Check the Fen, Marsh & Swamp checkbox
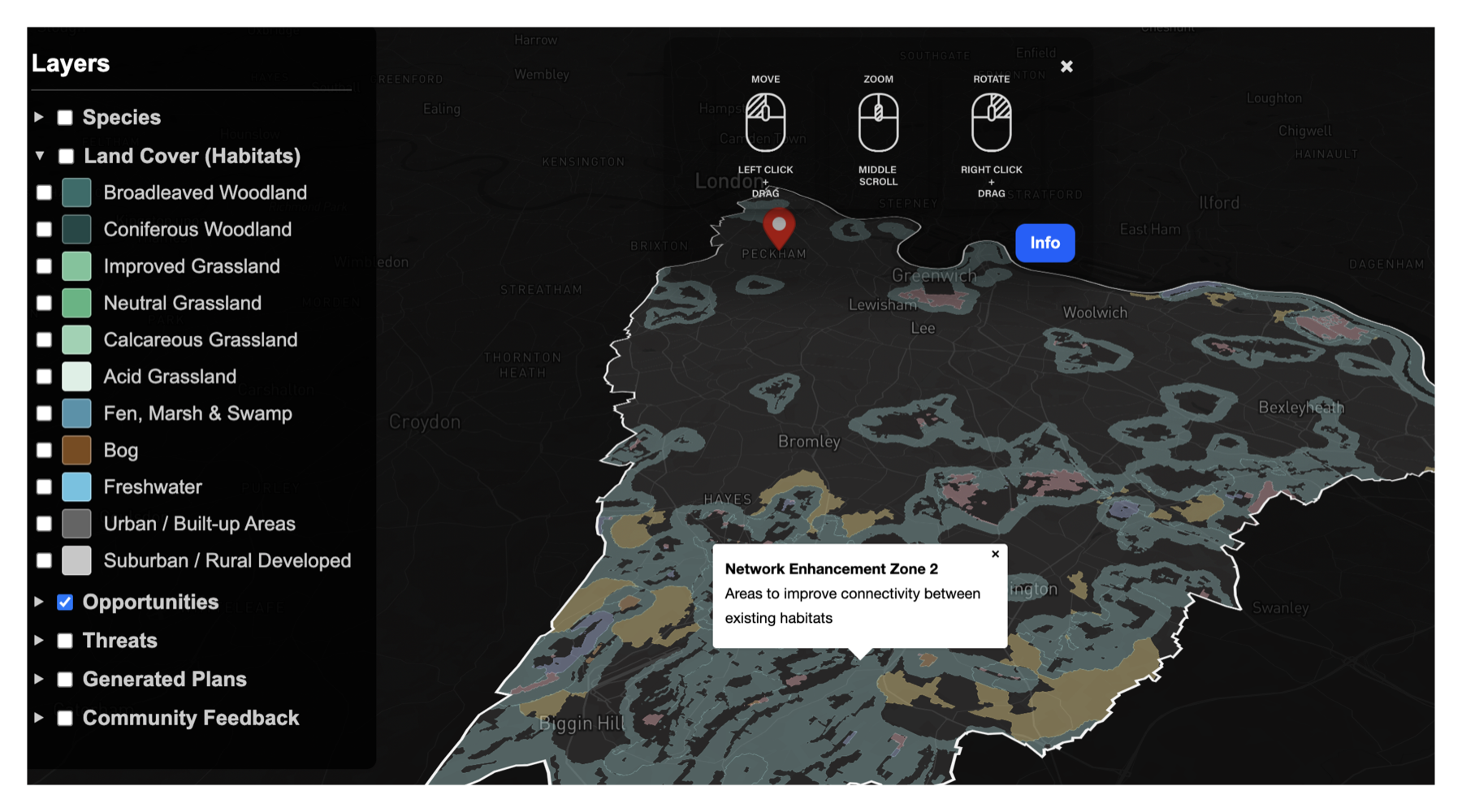 pos(44,413)
